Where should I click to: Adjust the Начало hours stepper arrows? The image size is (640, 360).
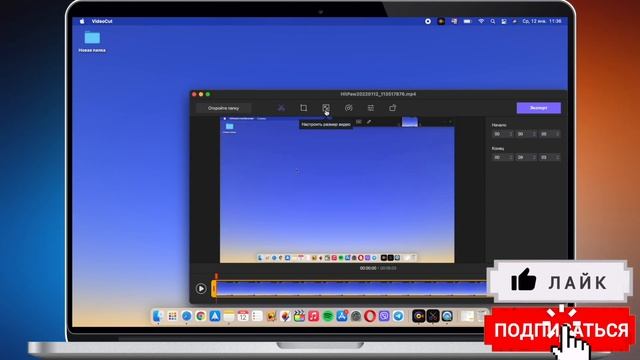pyautogui.click(x=511, y=134)
